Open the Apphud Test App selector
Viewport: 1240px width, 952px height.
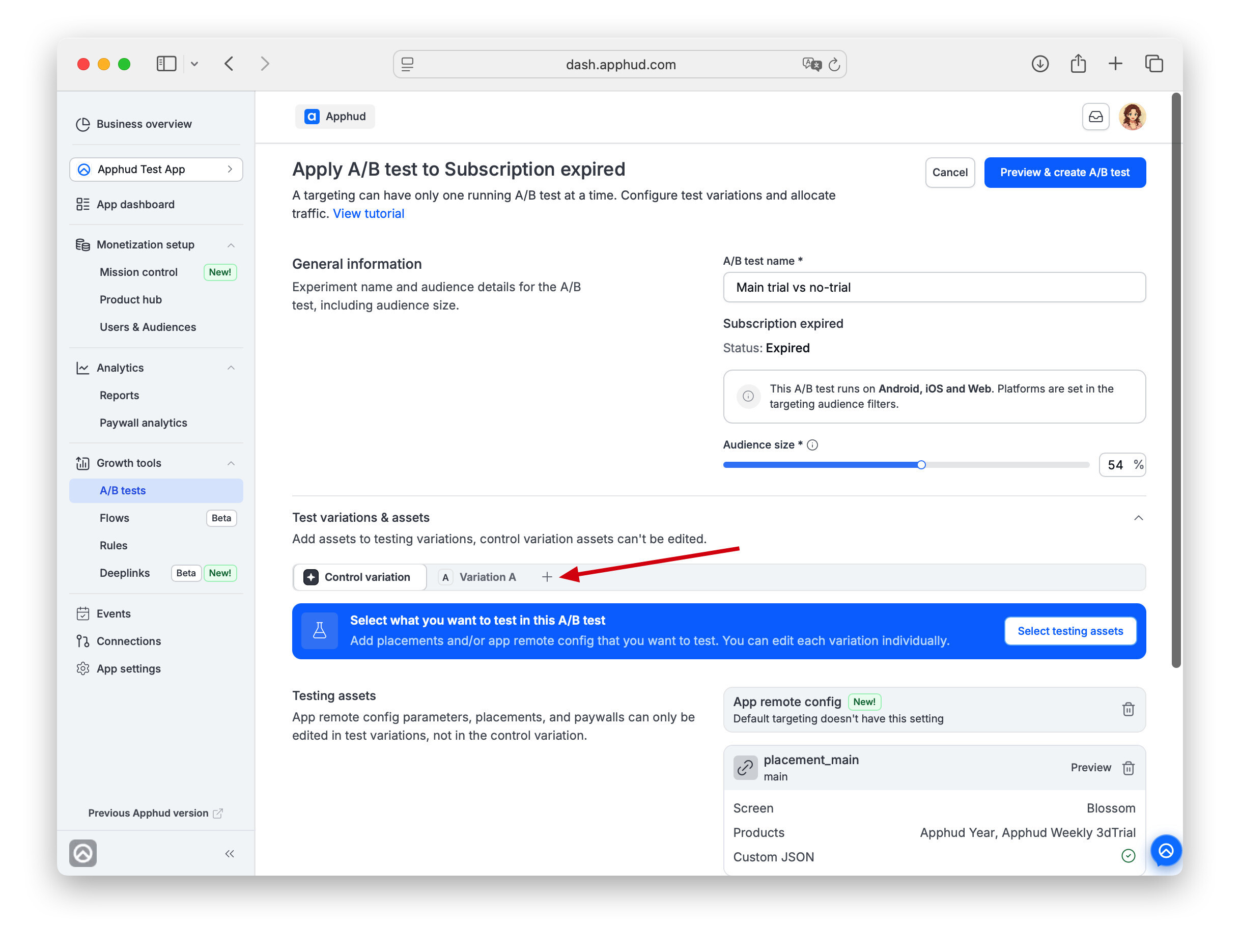coord(156,170)
